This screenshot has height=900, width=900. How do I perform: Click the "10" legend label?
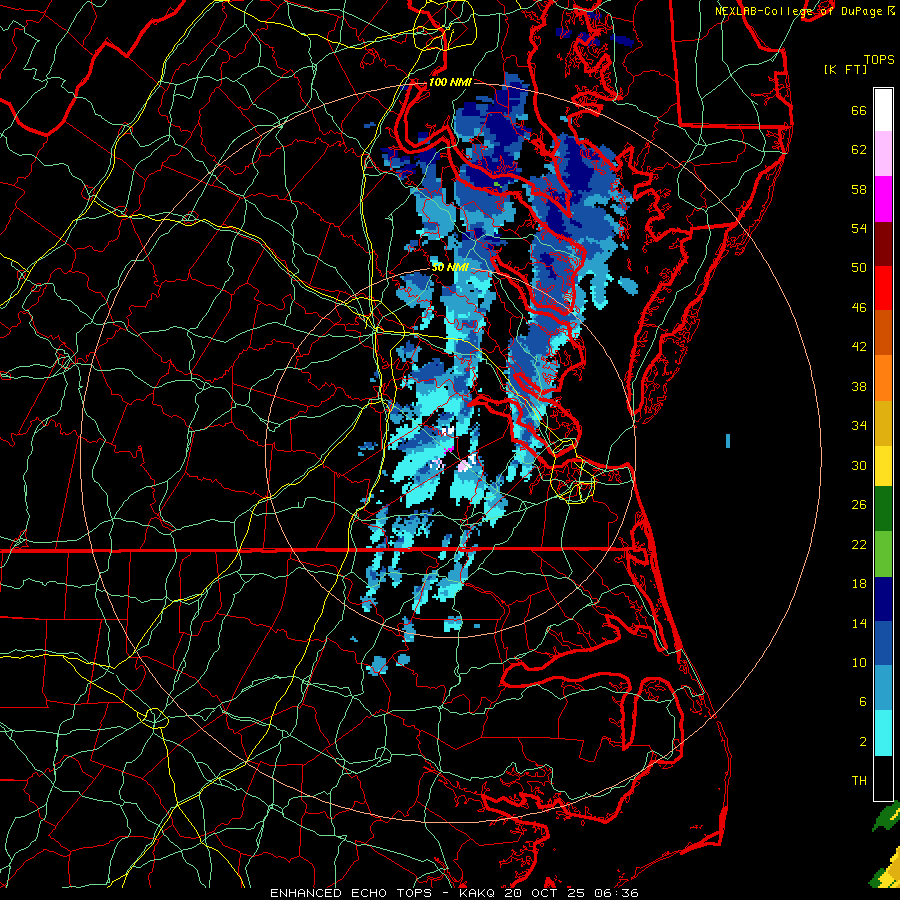859,662
